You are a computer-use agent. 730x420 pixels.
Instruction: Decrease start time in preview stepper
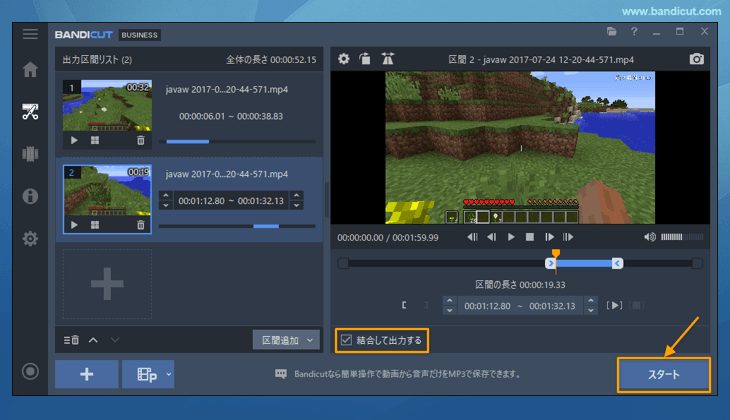(450, 311)
